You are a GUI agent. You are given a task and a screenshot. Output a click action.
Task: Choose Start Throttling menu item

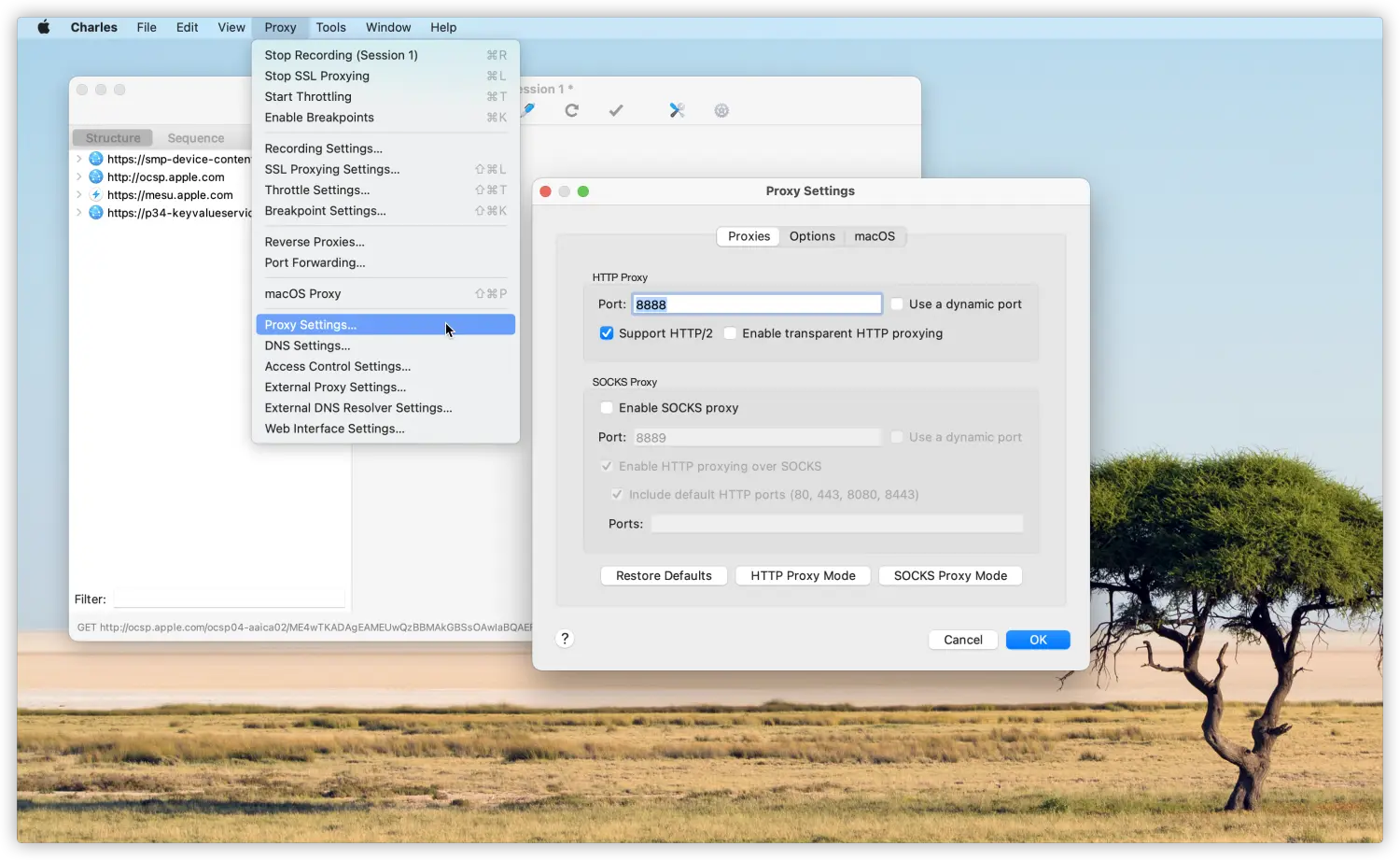click(x=385, y=96)
